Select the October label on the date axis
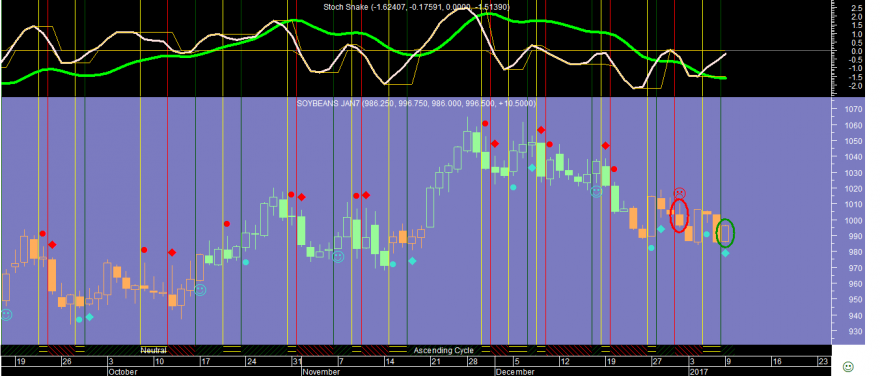Screen dimensions: 880x376 123,372
